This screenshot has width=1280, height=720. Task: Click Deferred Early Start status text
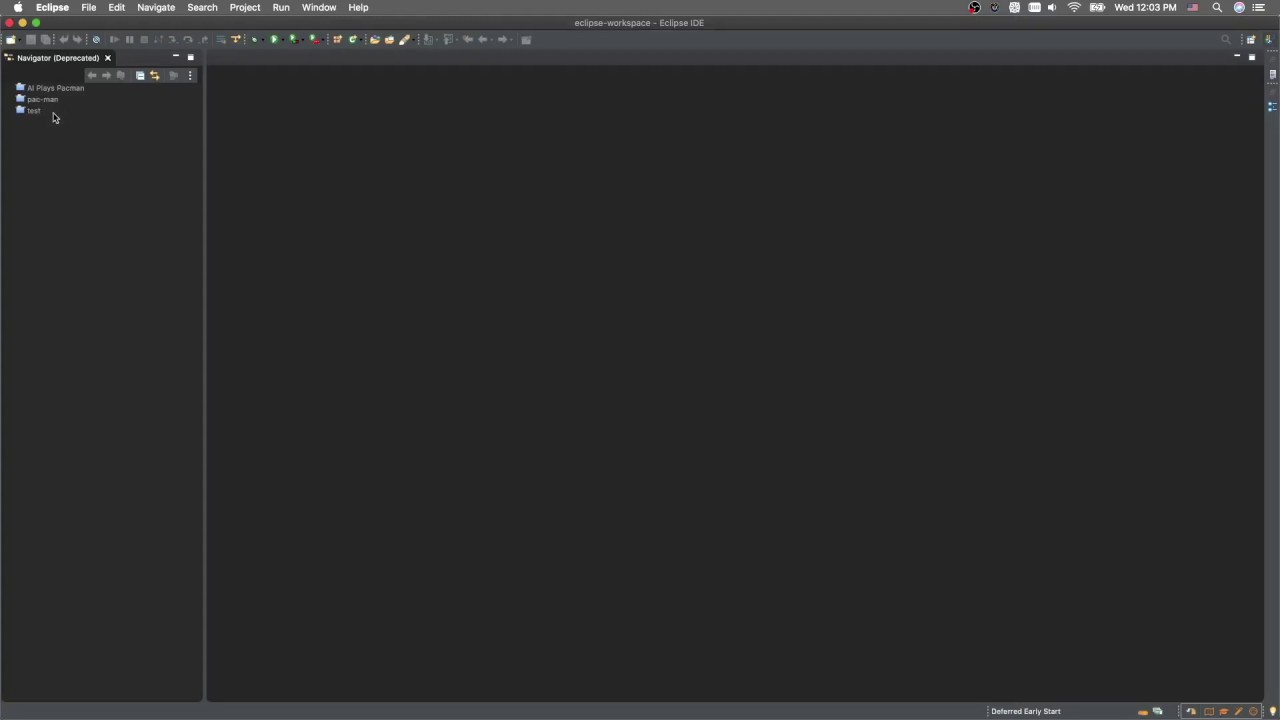[1026, 711]
